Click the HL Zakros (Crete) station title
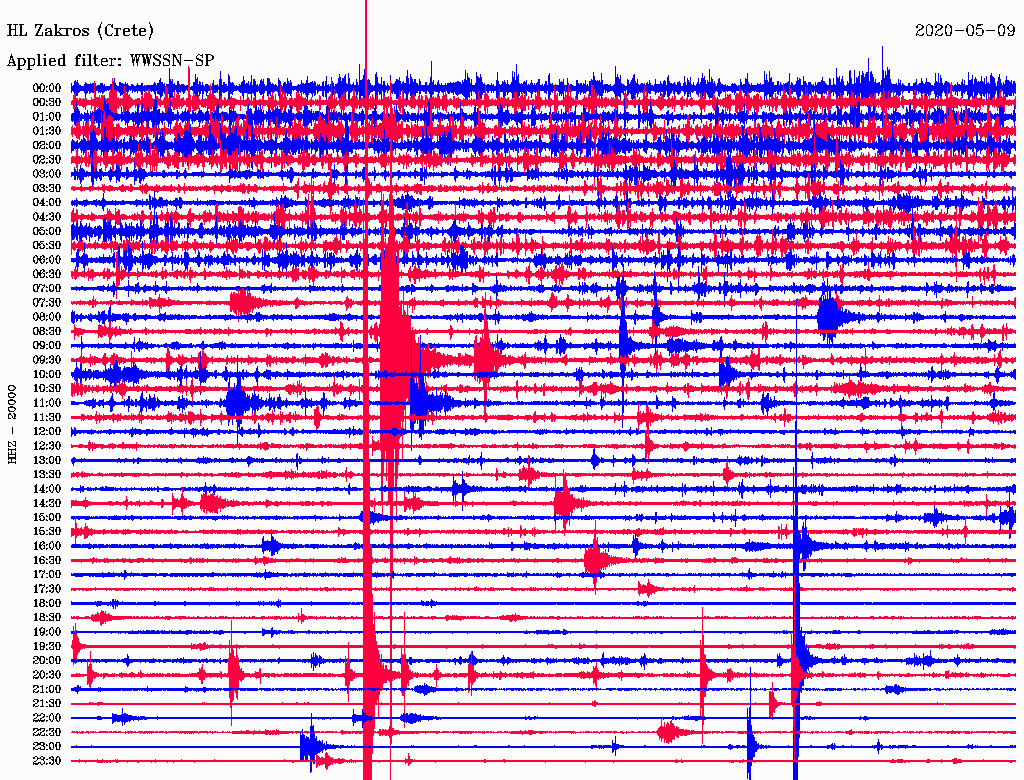Viewport: 1024px width, 780px height. click(x=80, y=30)
